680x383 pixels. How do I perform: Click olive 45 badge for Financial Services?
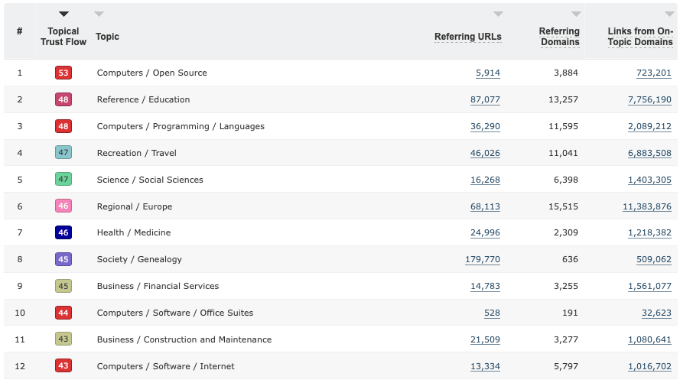click(63, 286)
